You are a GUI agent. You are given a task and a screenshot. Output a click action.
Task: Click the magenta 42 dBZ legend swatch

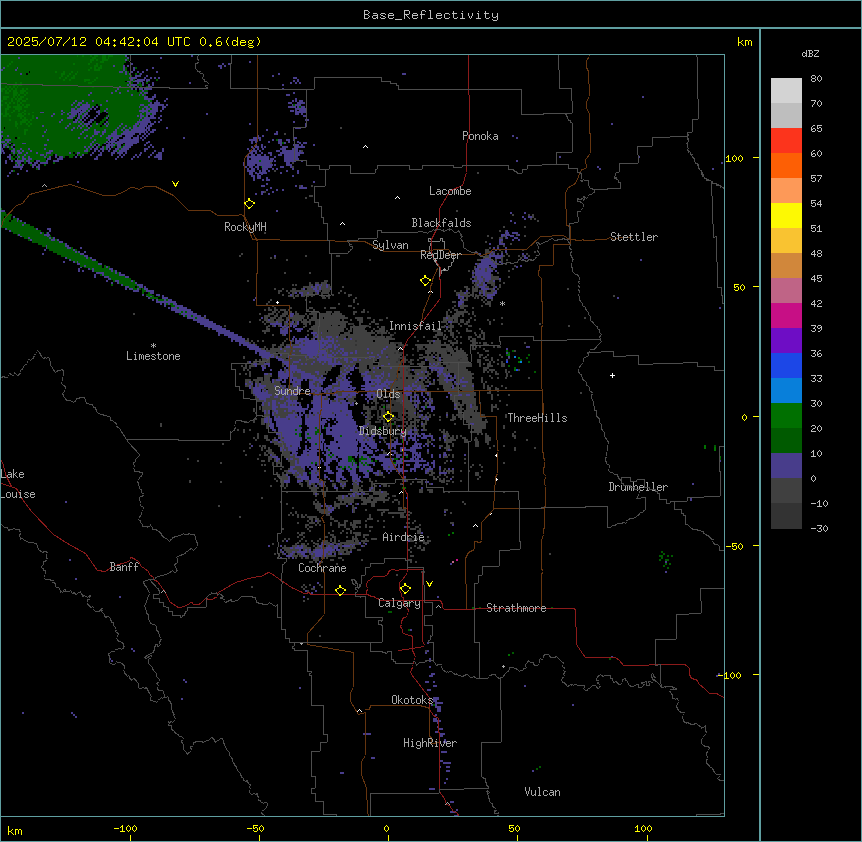coord(786,315)
